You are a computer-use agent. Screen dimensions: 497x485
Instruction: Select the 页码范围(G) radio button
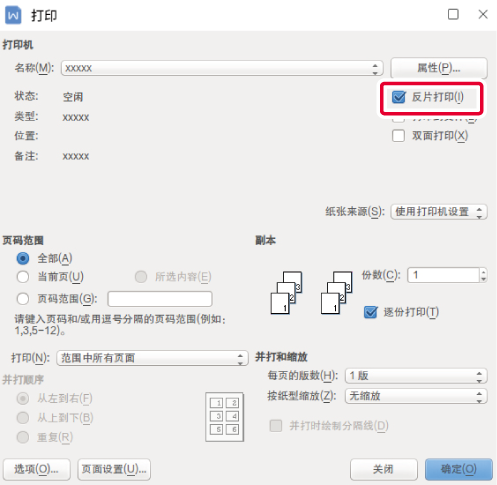point(23,299)
